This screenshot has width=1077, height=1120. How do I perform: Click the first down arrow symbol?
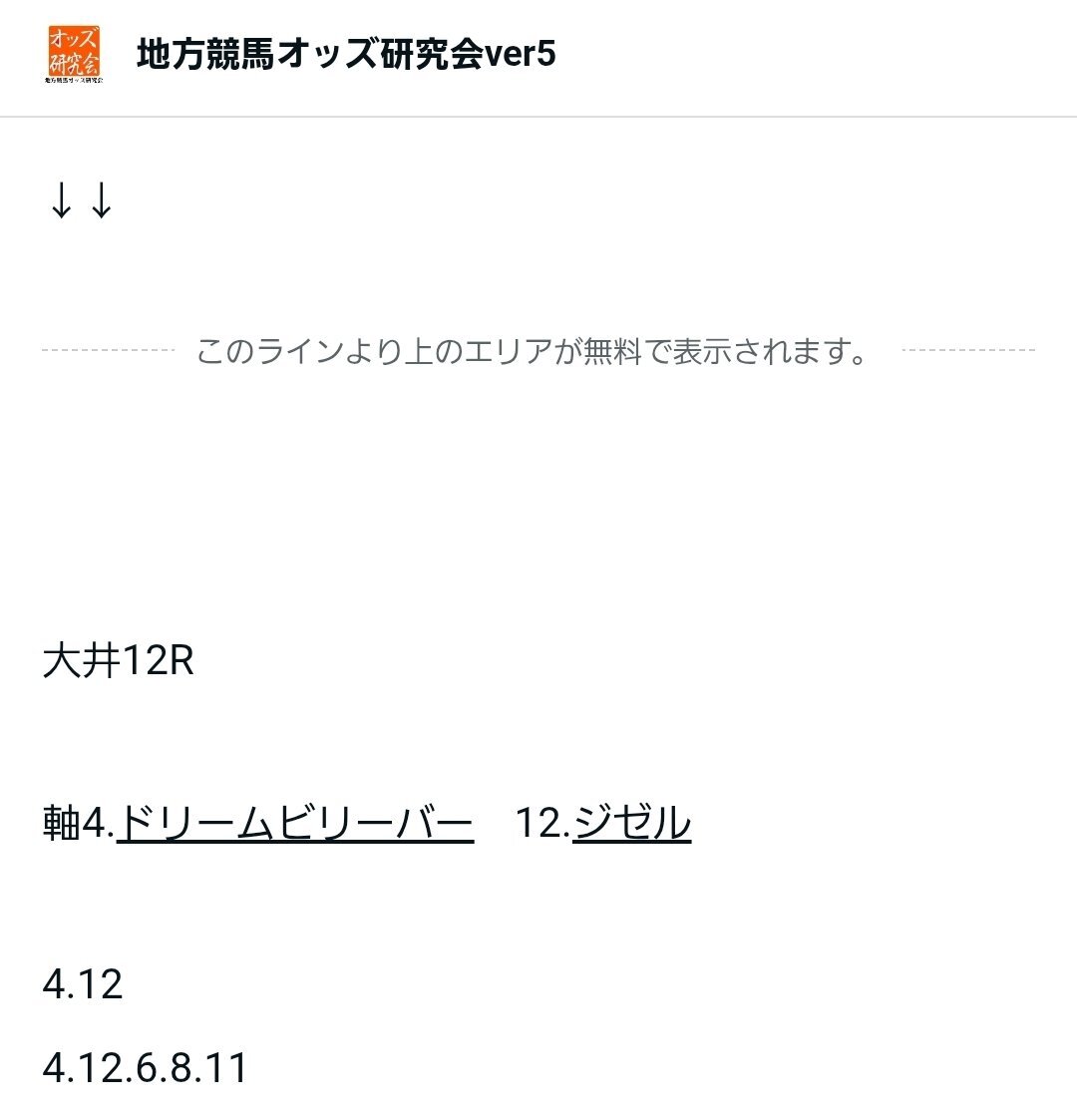(62, 200)
